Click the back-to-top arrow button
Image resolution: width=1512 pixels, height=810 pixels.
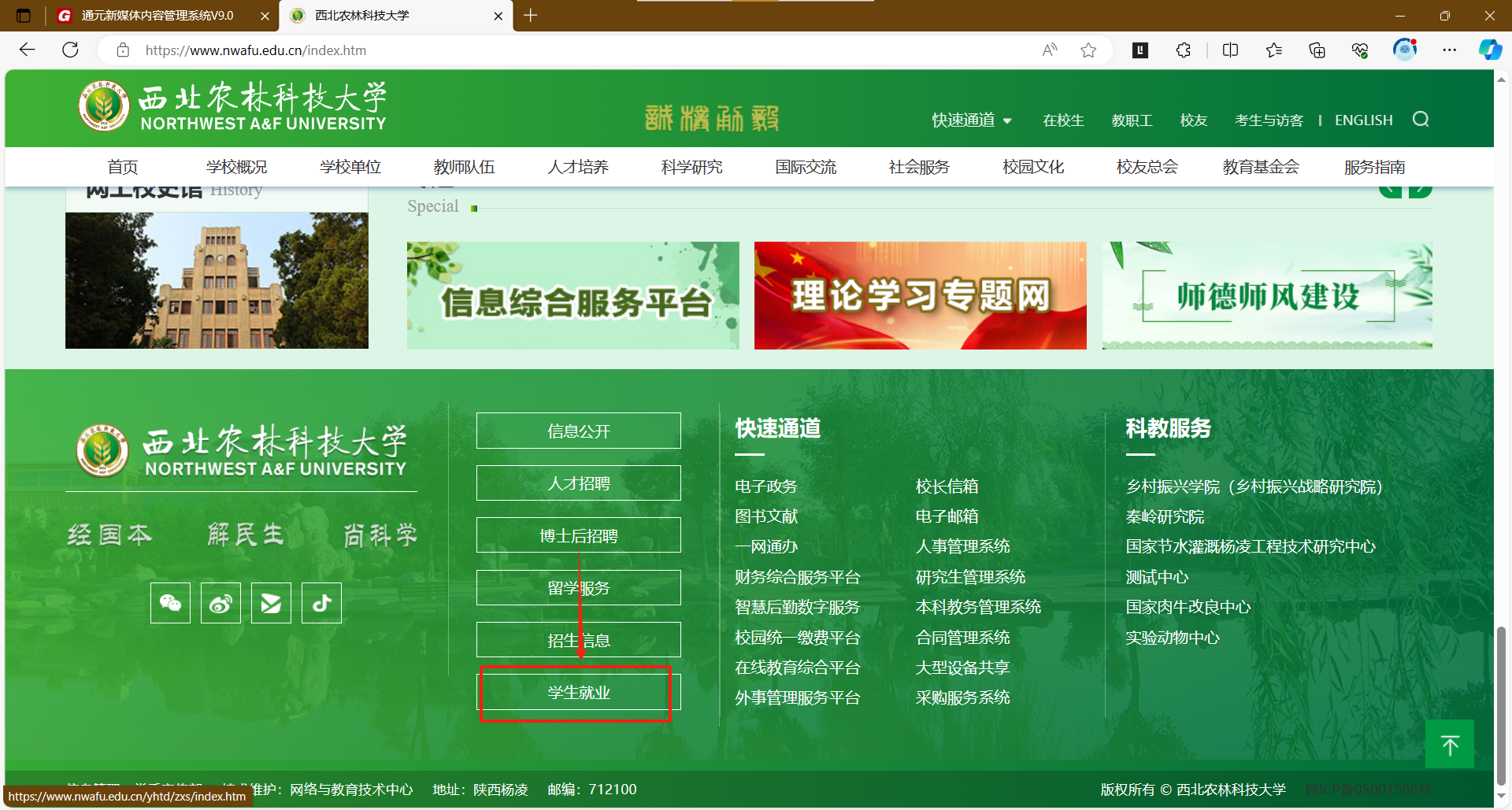[1449, 744]
